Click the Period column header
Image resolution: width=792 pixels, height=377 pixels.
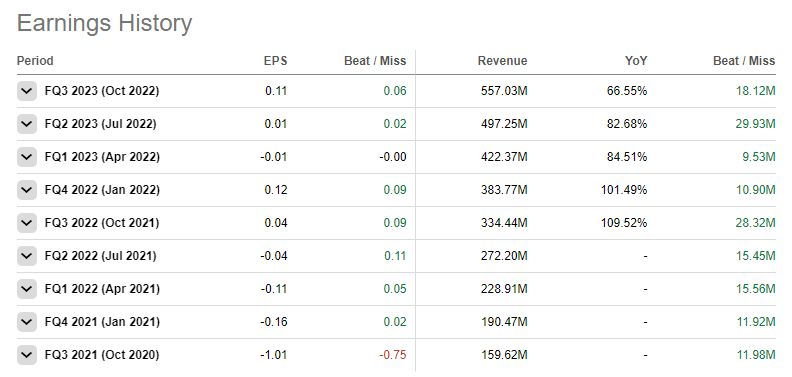35,61
